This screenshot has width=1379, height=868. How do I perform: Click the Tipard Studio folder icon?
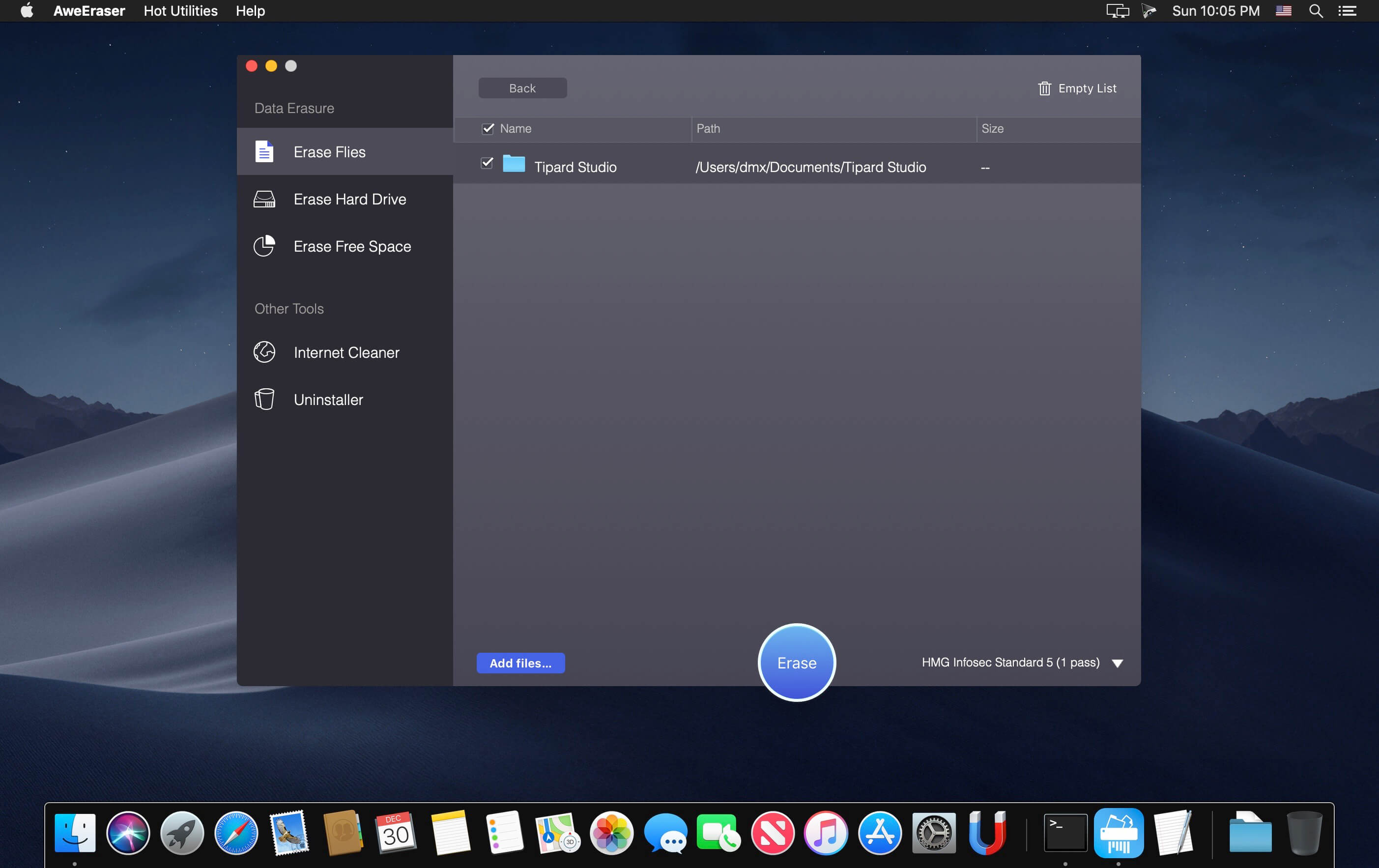tap(514, 165)
